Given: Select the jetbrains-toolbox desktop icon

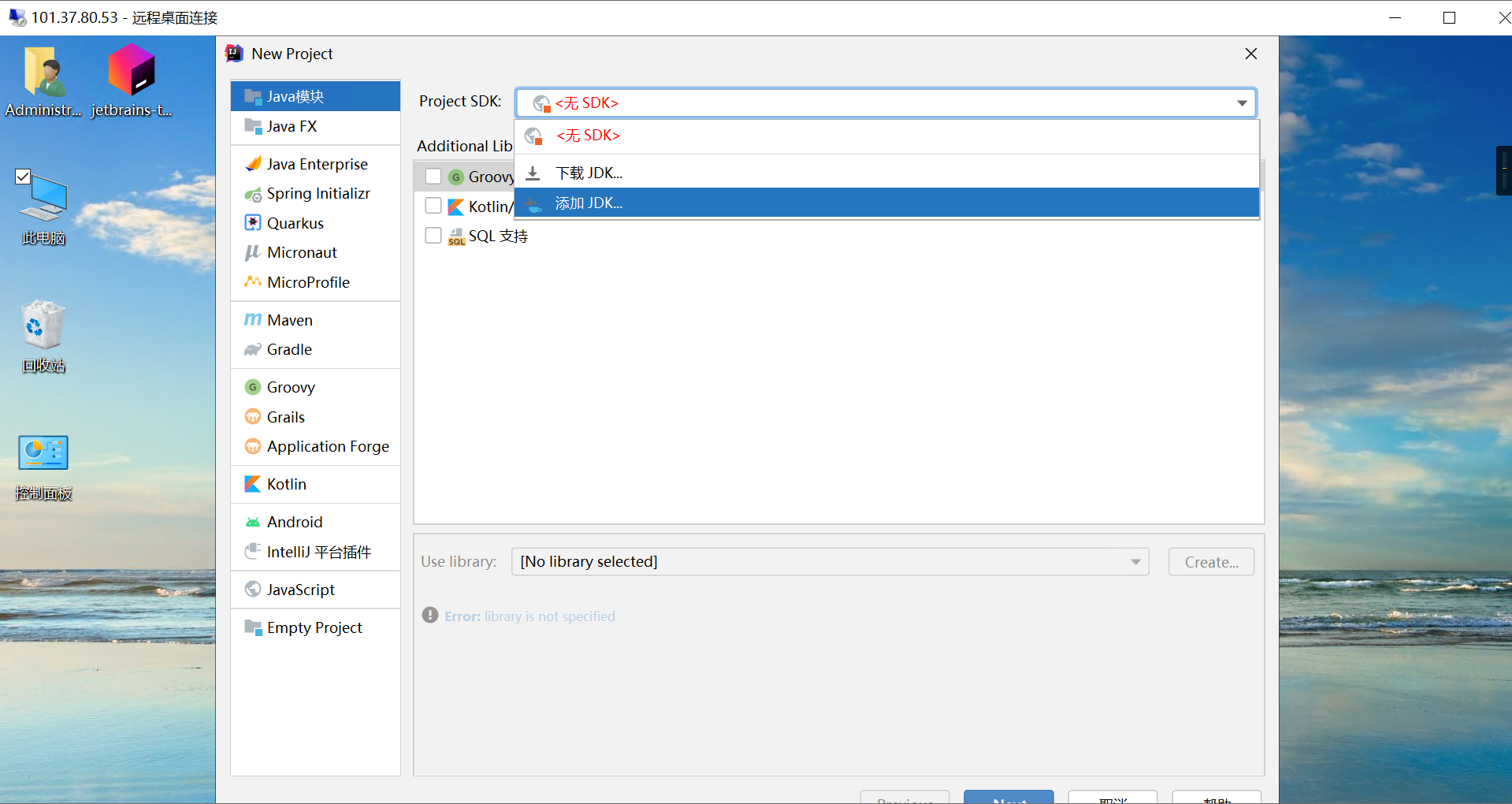Looking at the screenshot, I should click(132, 82).
